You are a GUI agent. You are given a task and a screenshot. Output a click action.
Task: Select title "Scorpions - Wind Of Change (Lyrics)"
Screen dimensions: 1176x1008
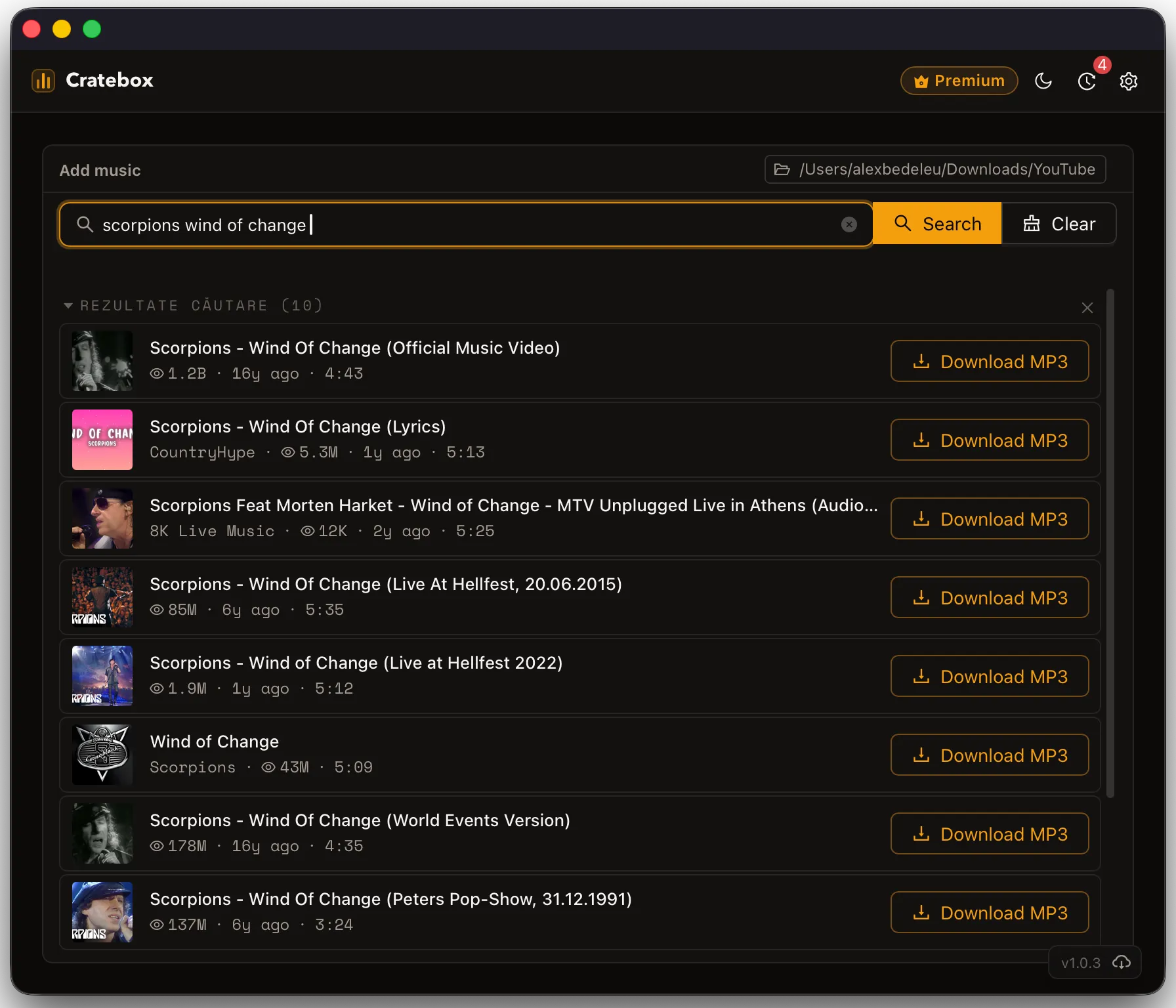(298, 427)
